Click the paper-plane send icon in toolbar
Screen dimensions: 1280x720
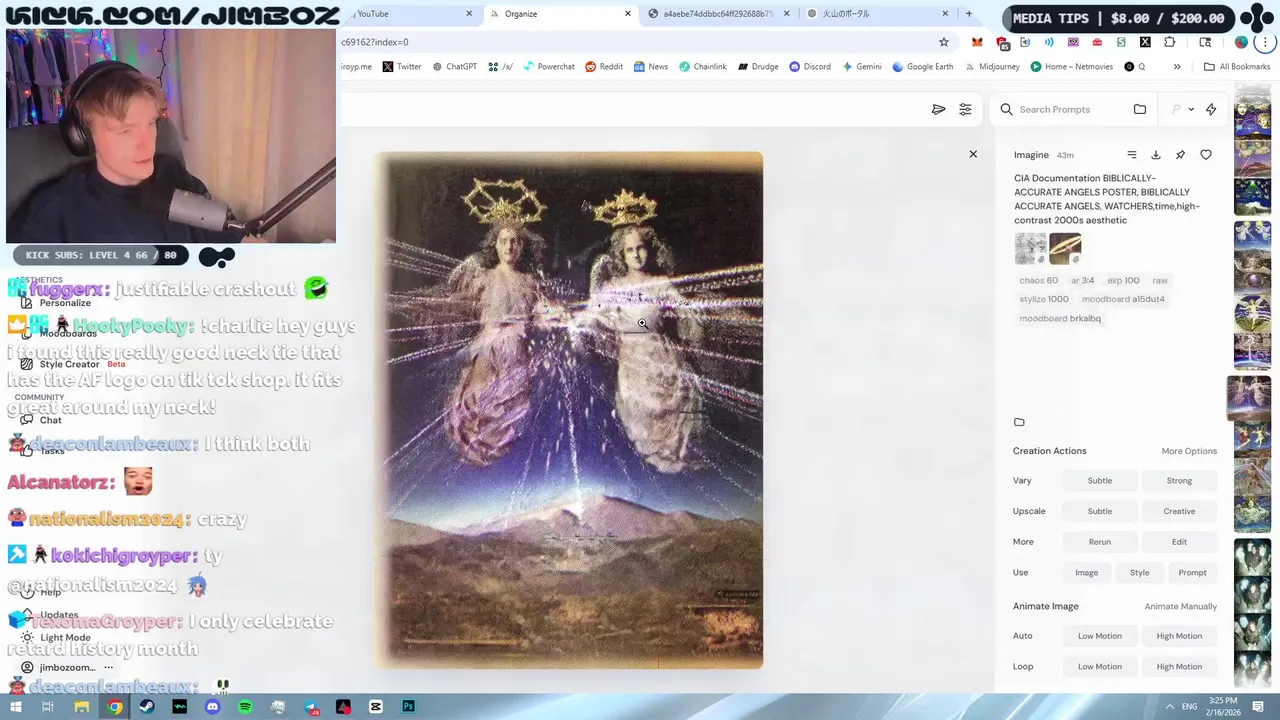(939, 109)
